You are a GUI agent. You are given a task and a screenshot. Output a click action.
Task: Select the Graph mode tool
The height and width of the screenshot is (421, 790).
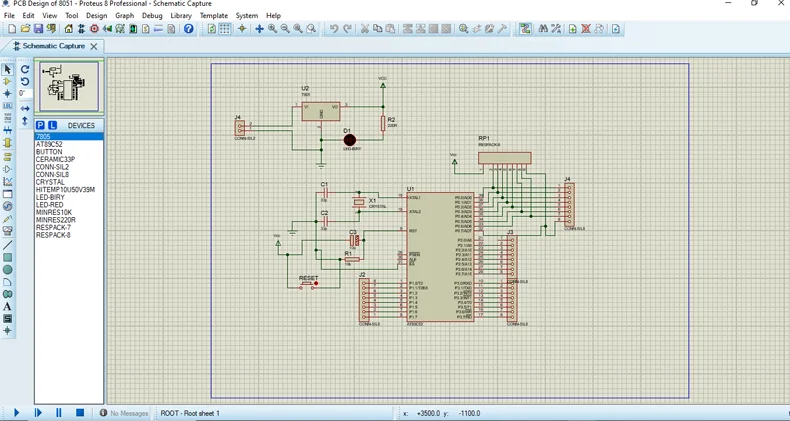pyautogui.click(x=8, y=182)
